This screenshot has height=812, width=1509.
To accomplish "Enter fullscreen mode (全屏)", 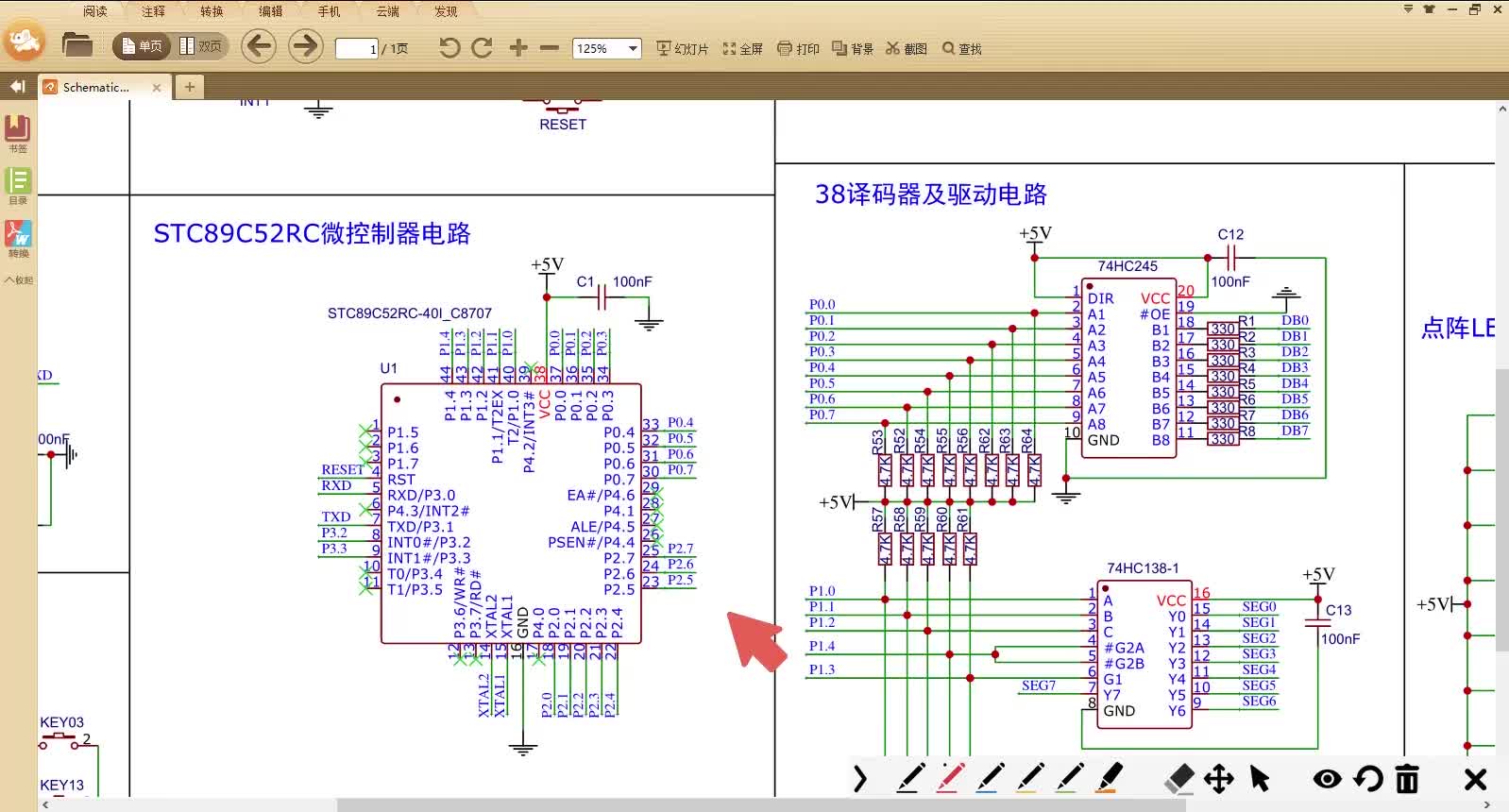I will (742, 48).
